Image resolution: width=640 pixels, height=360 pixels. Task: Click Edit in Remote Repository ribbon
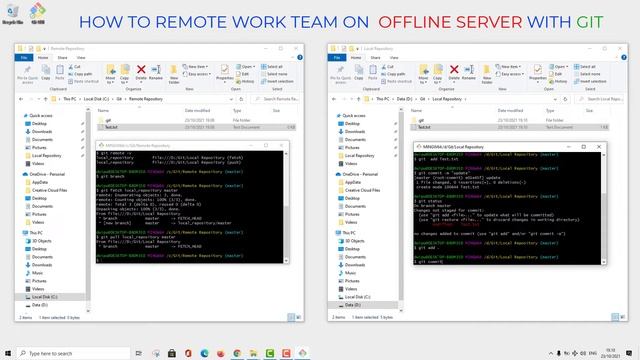[x=242, y=74]
